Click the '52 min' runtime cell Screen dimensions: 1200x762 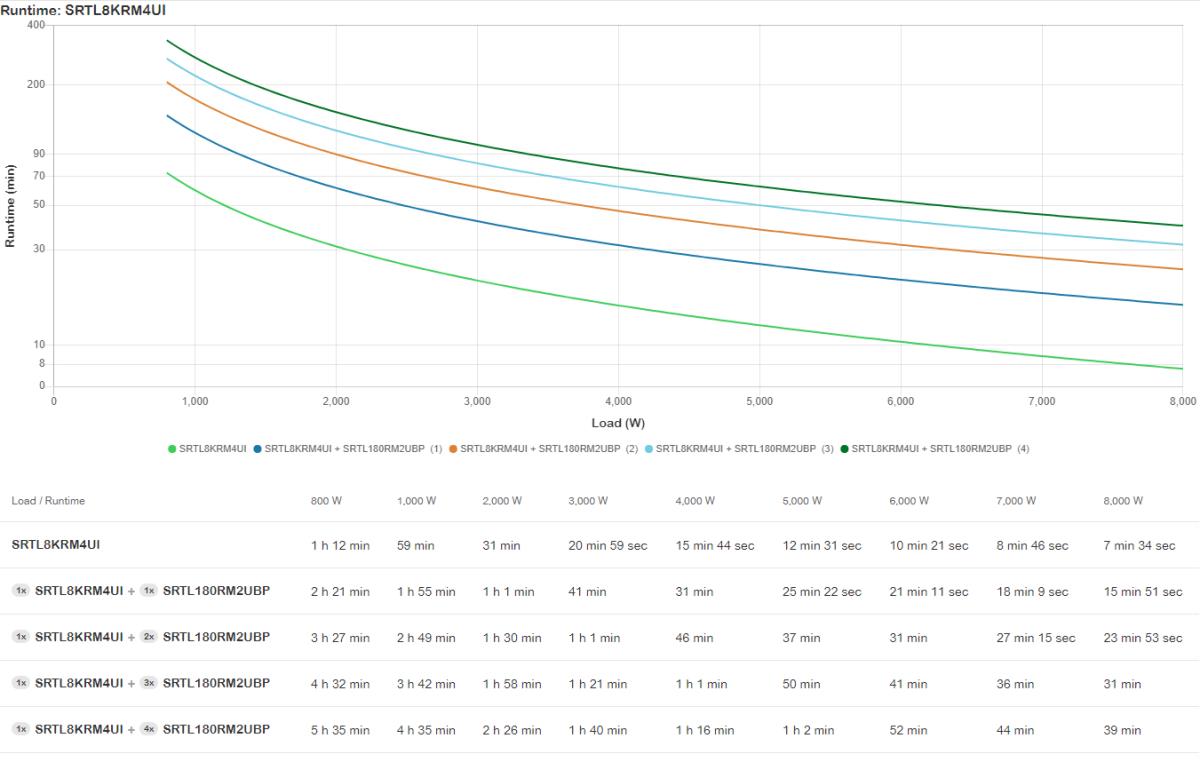(x=909, y=730)
